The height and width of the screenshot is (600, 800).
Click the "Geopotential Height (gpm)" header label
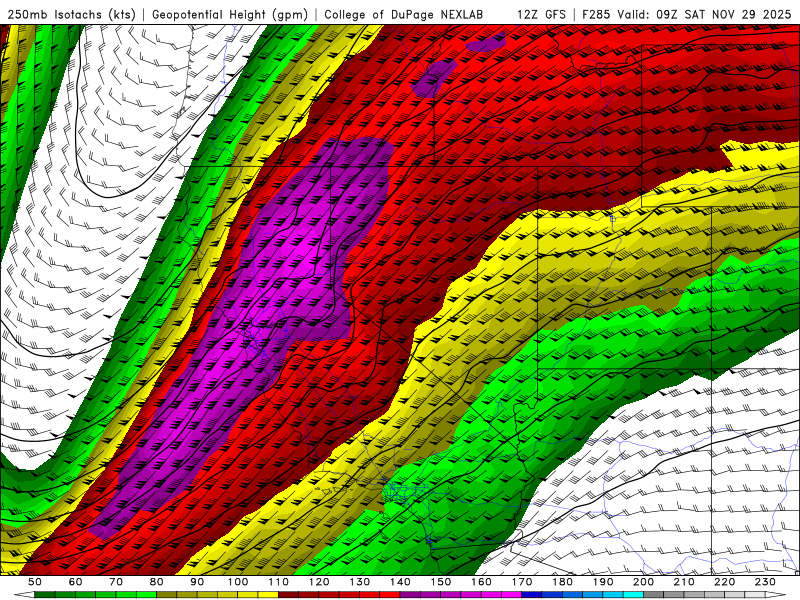click(230, 14)
